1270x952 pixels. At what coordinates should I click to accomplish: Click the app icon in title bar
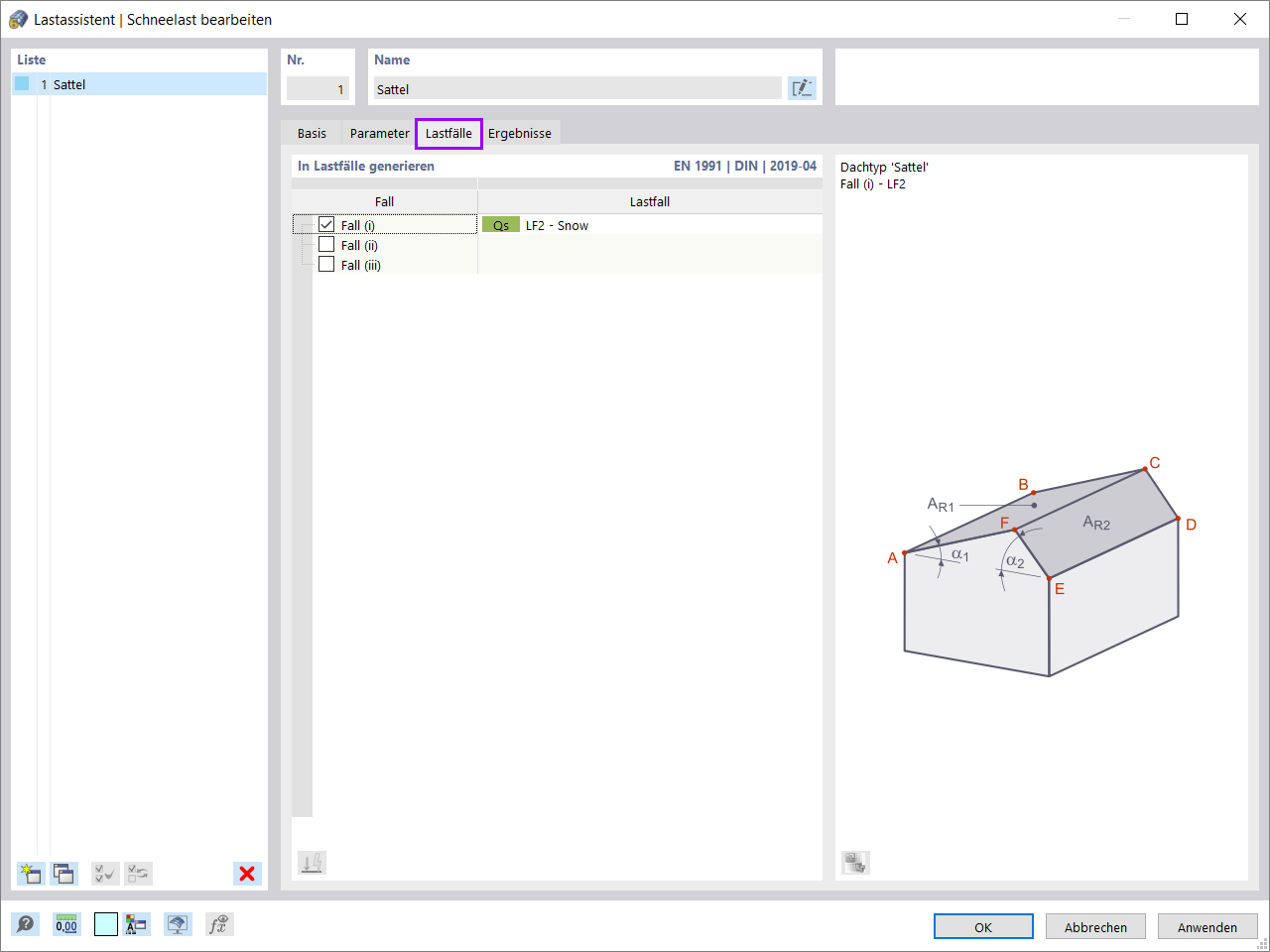(x=18, y=19)
